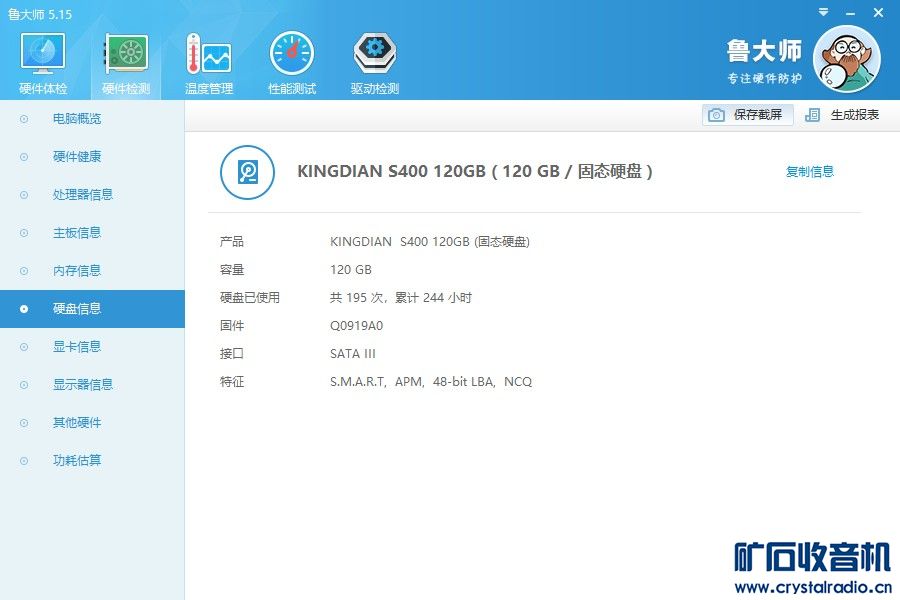This screenshot has width=900, height=600.
Task: Click the 容量 field label
Action: 232,270
